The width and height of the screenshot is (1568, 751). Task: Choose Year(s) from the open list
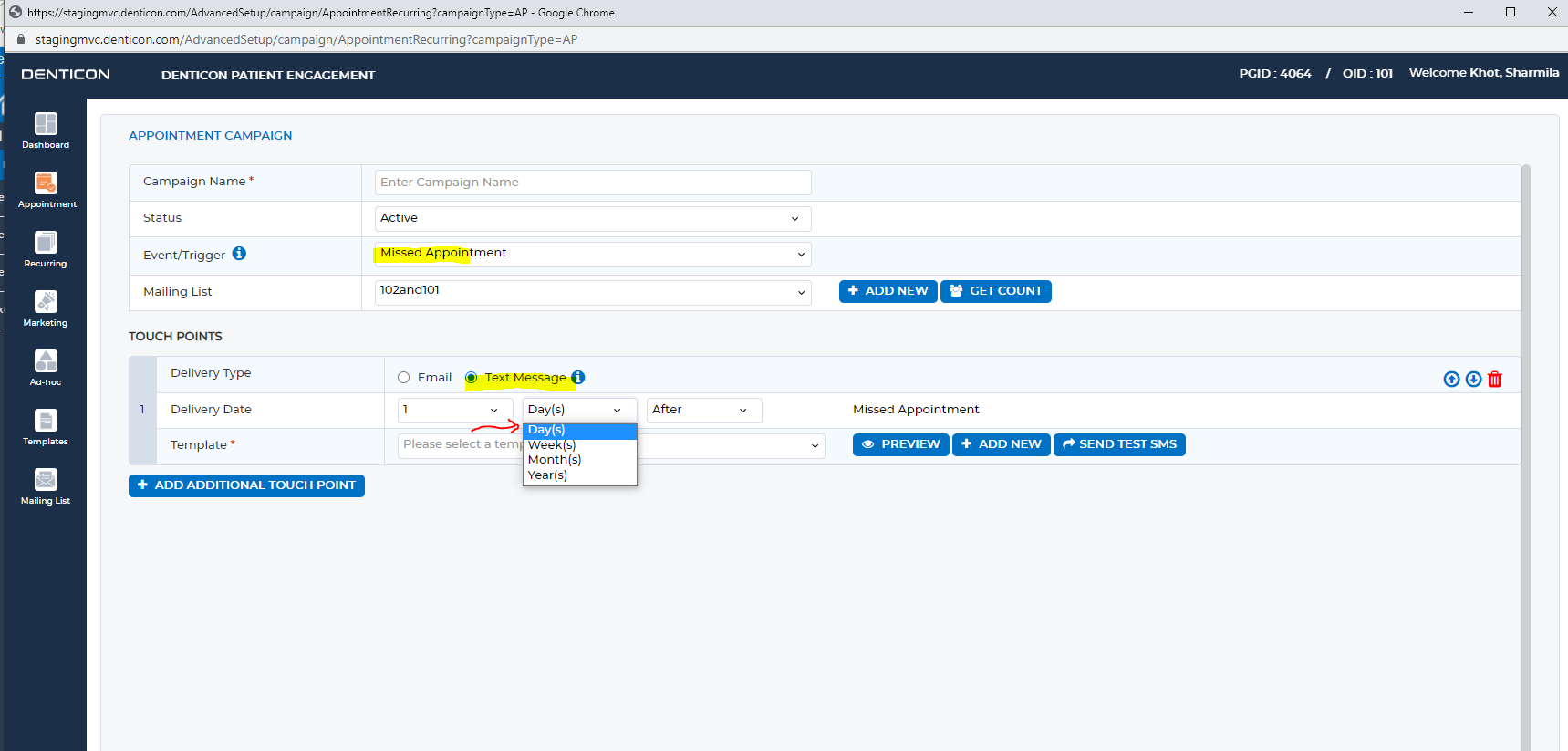pyautogui.click(x=580, y=475)
